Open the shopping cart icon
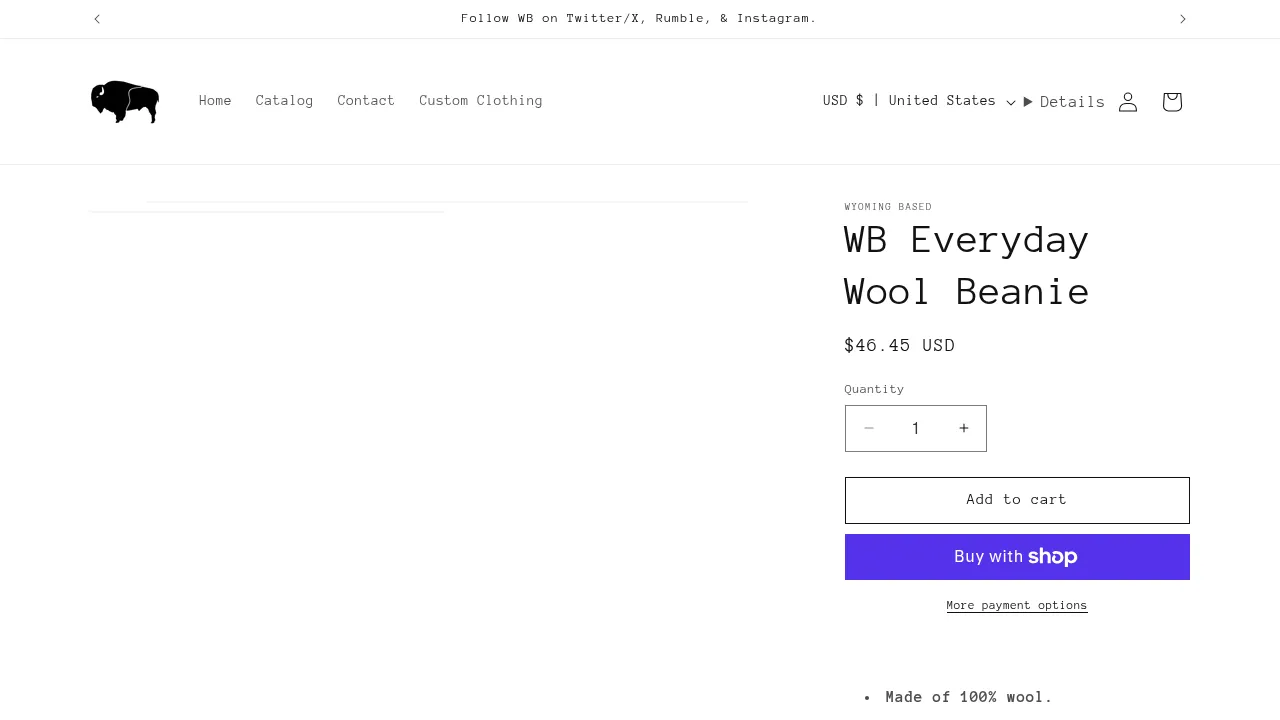Viewport: 1280px width, 720px height. (x=1171, y=101)
